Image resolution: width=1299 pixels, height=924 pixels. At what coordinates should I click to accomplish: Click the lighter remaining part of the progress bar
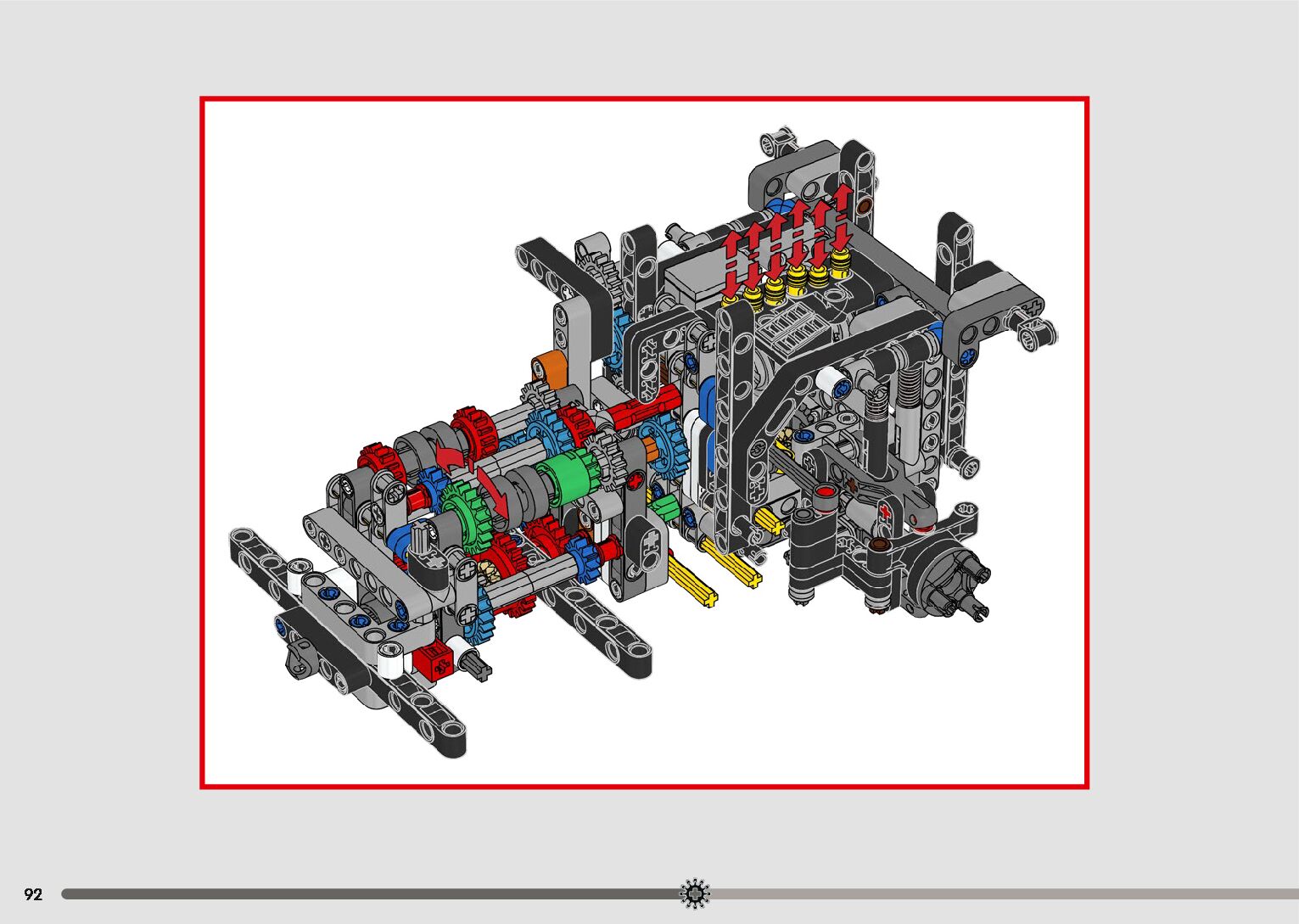pyautogui.click(x=1001, y=893)
